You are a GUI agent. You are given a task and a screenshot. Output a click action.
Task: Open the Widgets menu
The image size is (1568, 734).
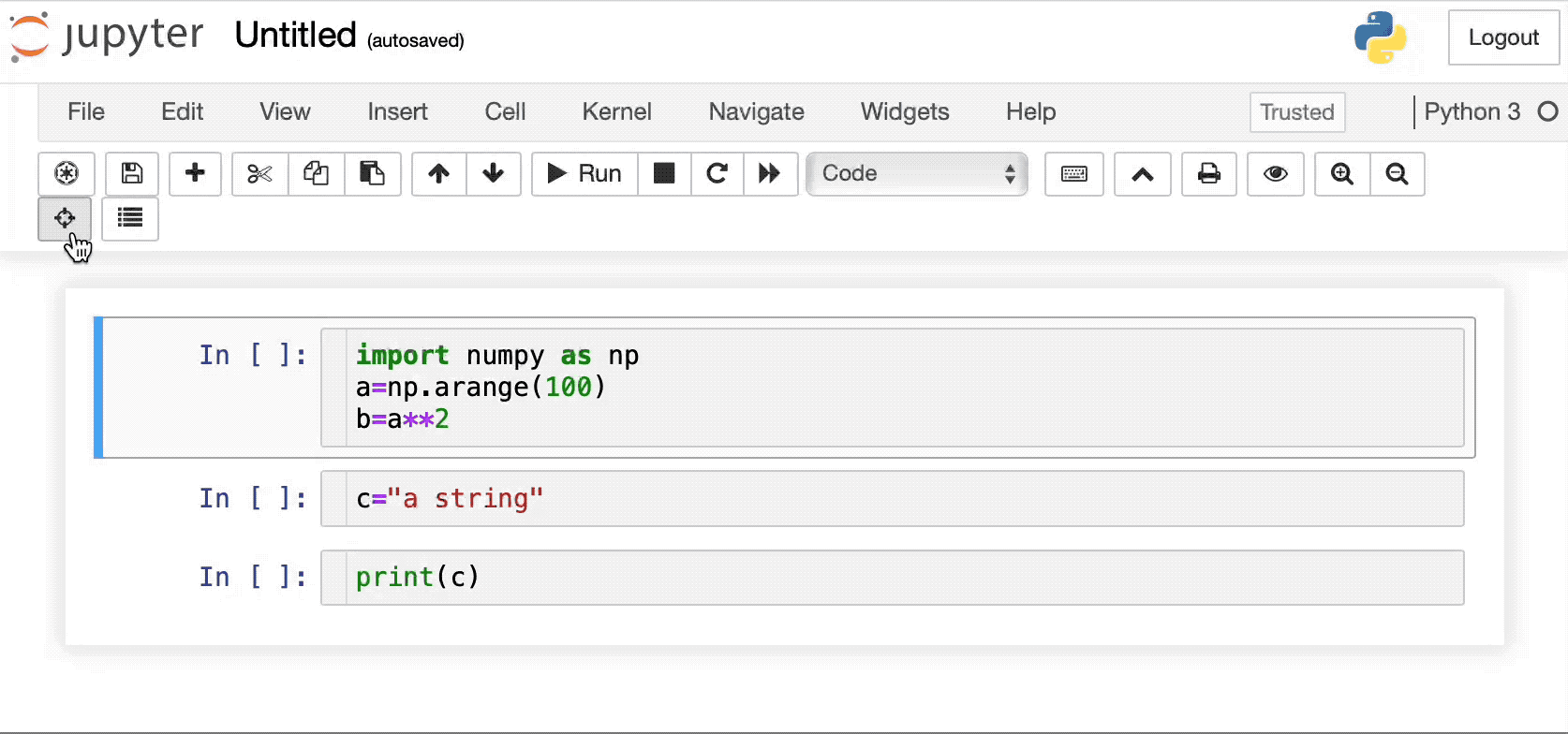coord(905,111)
